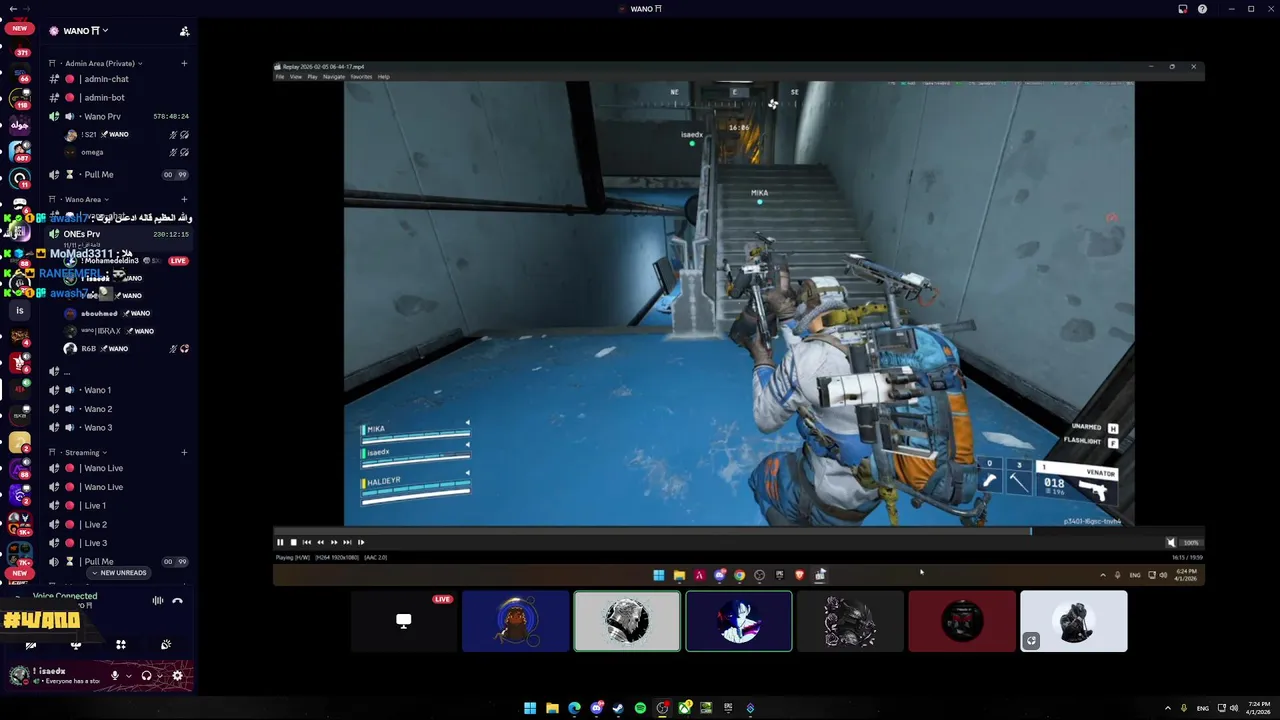Viewport: 1280px width, 720px height.
Task: Toggle the camera in the voice panel
Action: [x=30, y=645]
